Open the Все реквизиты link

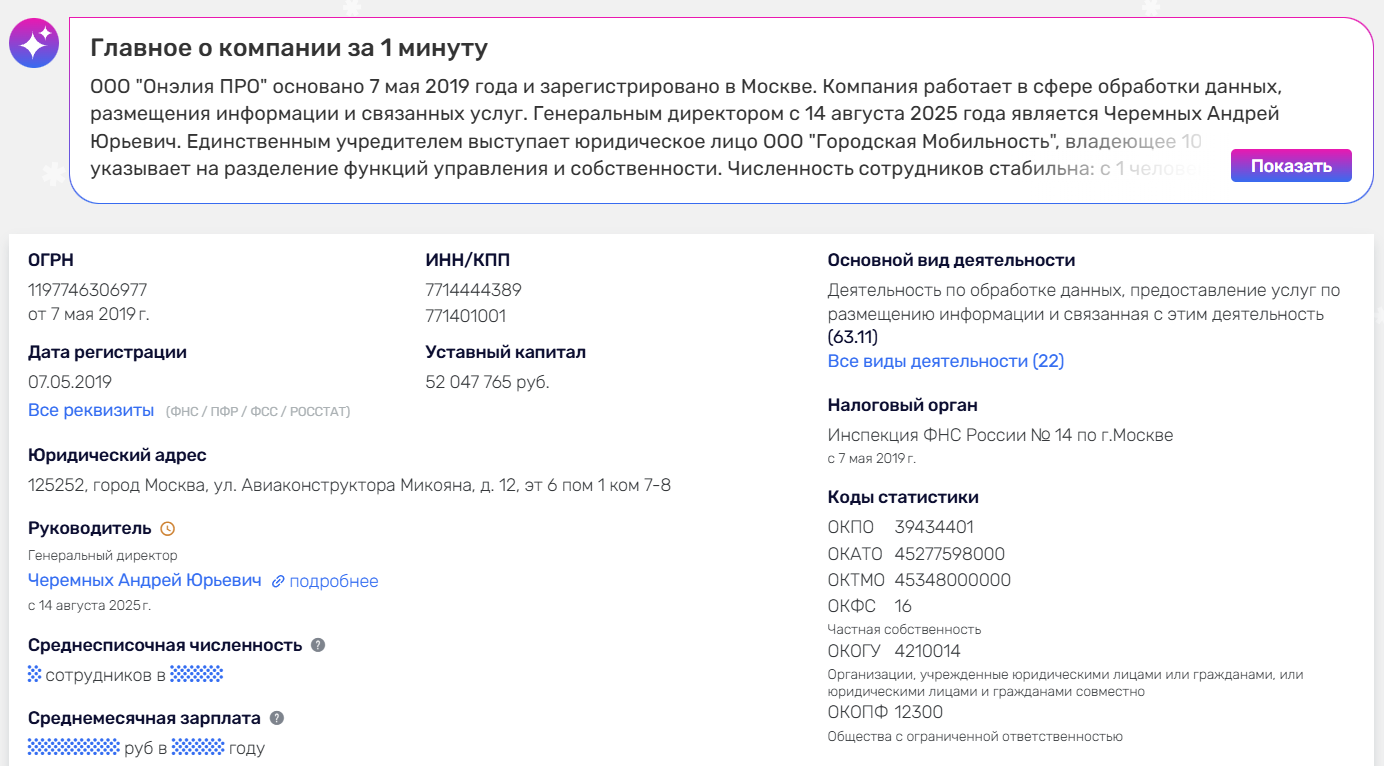[91, 410]
